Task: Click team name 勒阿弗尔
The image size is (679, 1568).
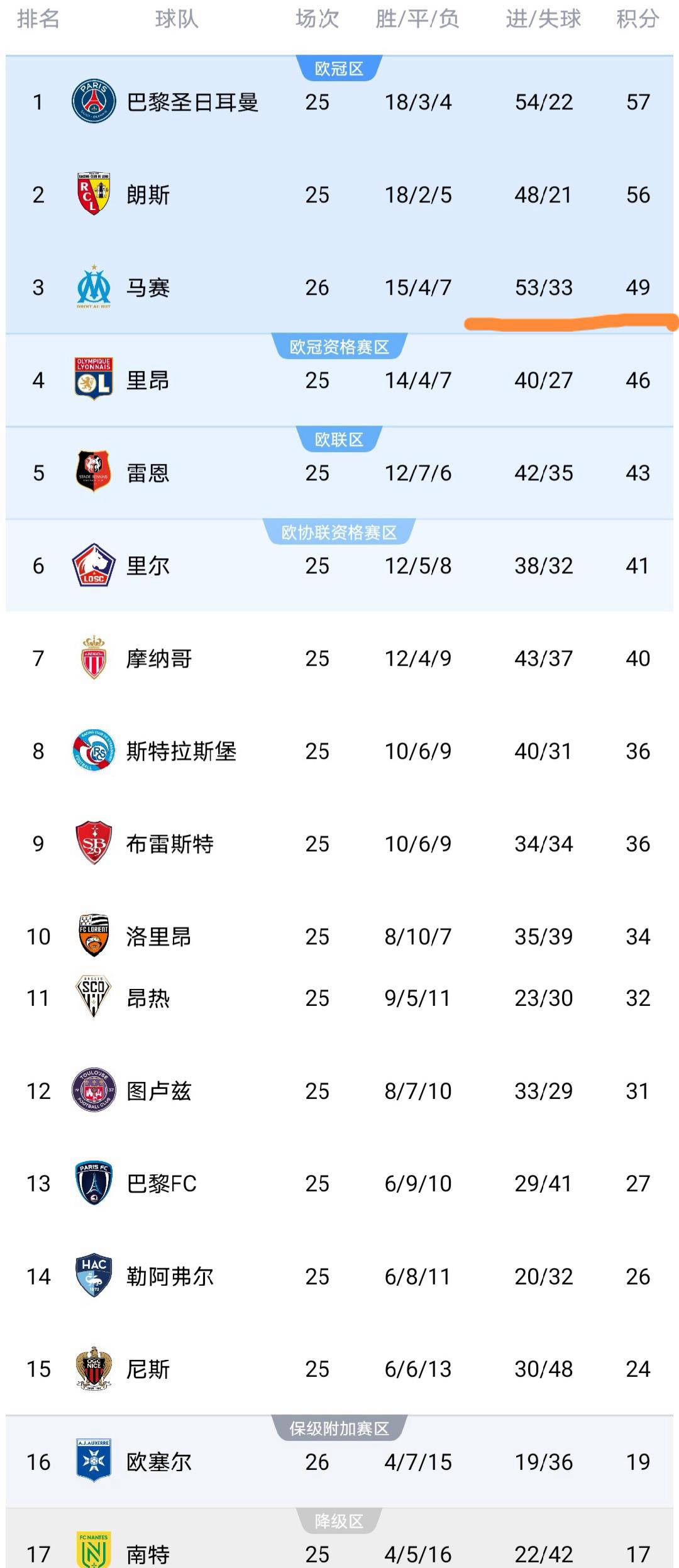Action: 170,1276
